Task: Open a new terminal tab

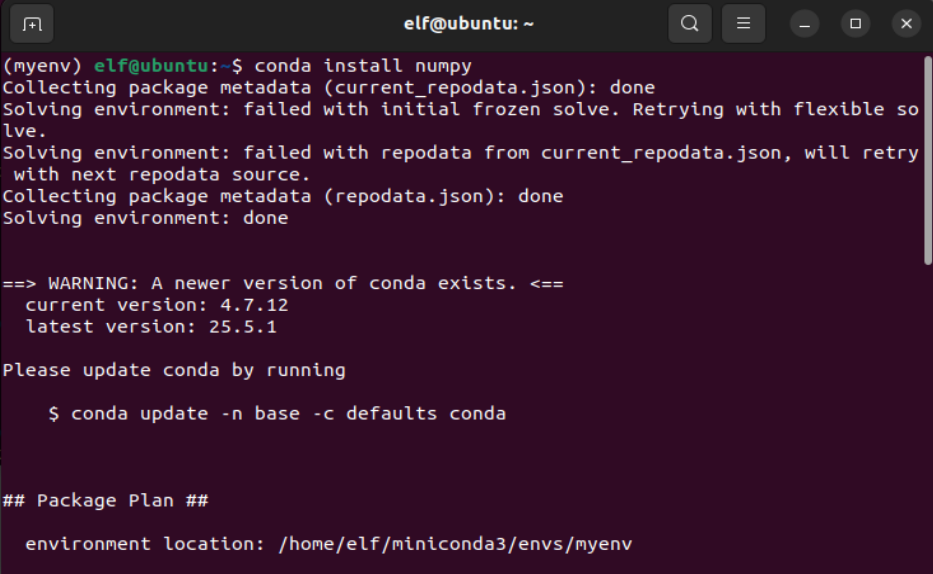Action: click(x=32, y=23)
